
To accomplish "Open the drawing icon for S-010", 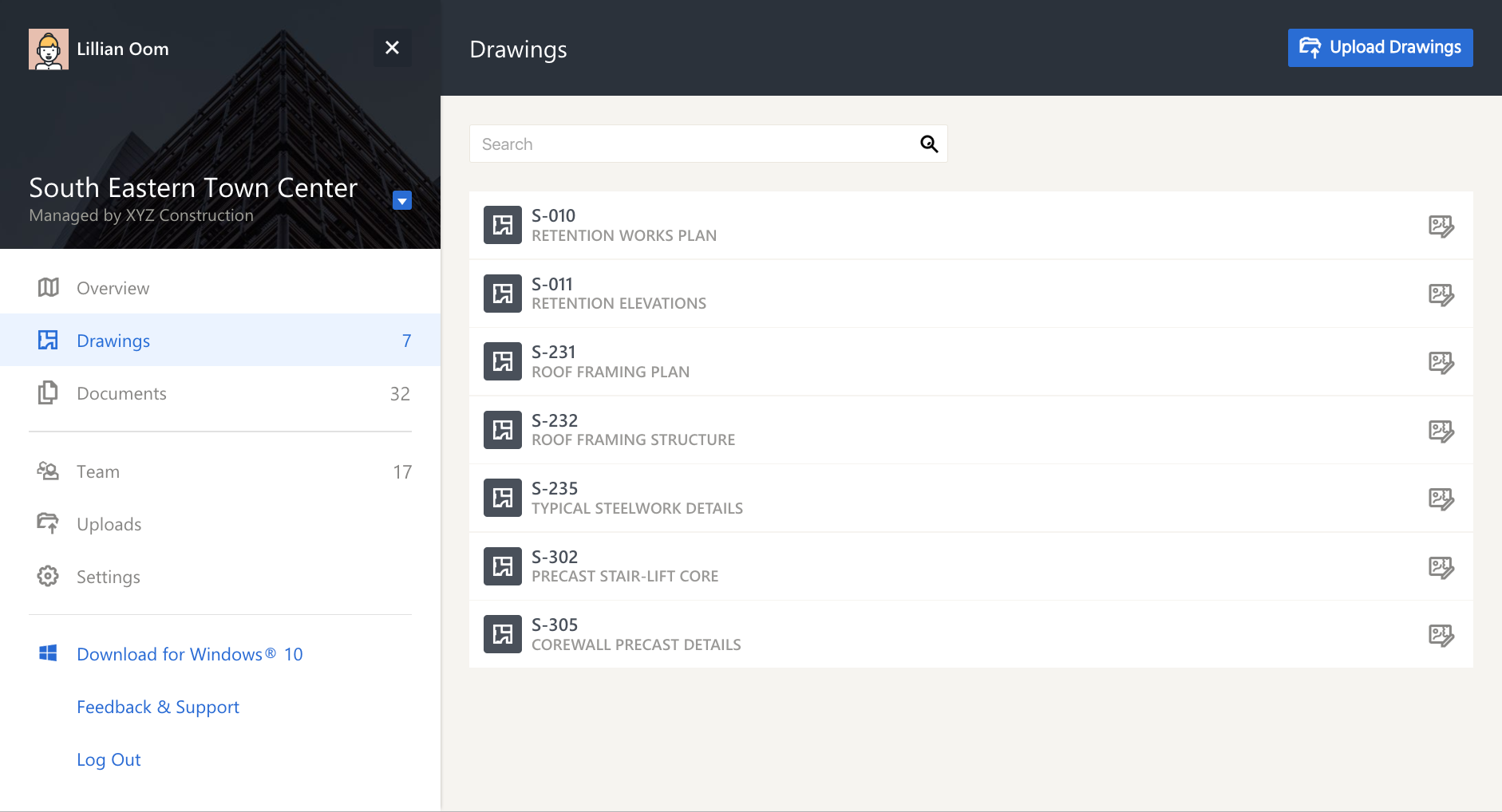I will tap(503, 224).
